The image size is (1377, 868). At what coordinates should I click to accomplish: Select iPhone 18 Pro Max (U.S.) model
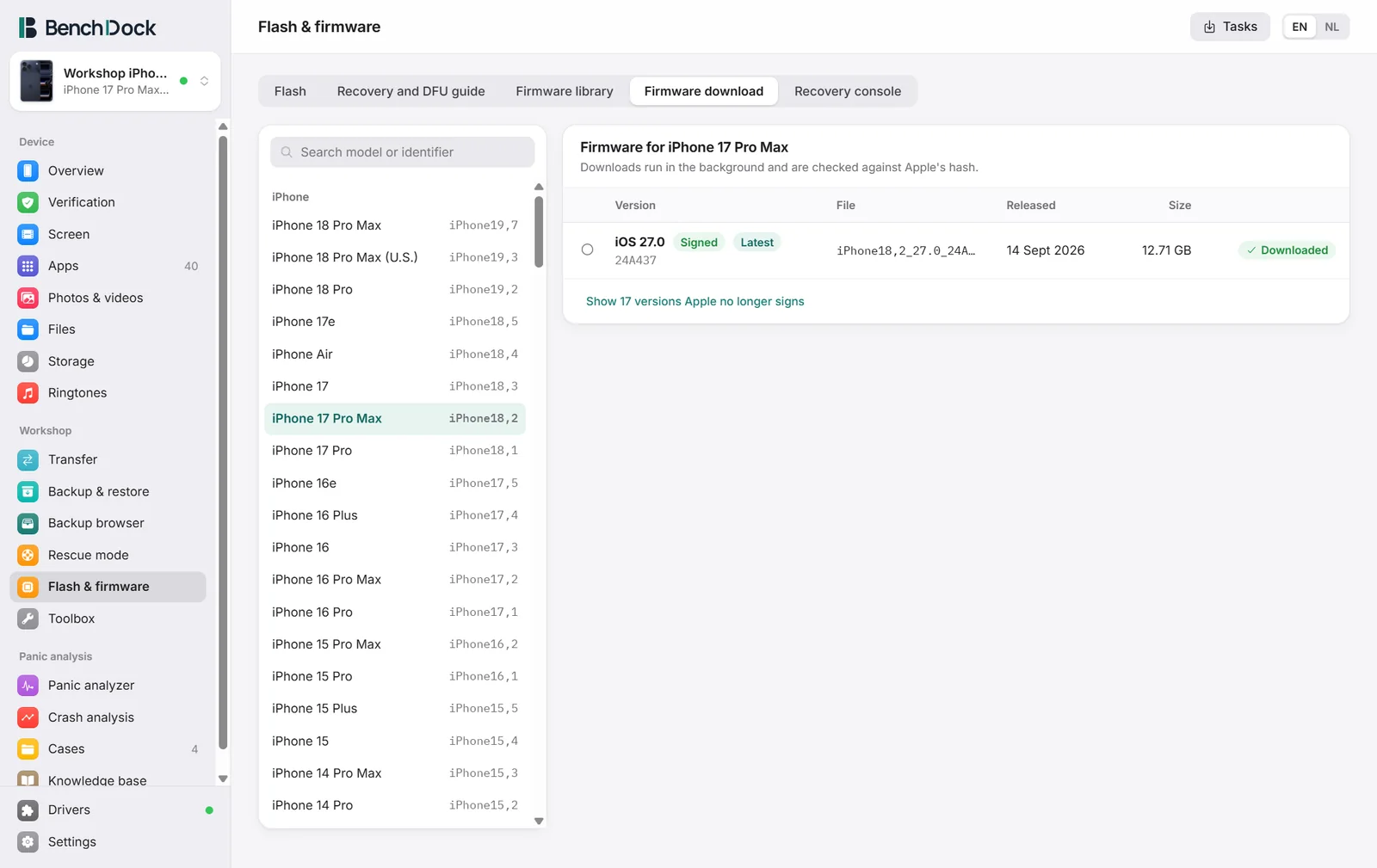tap(395, 257)
